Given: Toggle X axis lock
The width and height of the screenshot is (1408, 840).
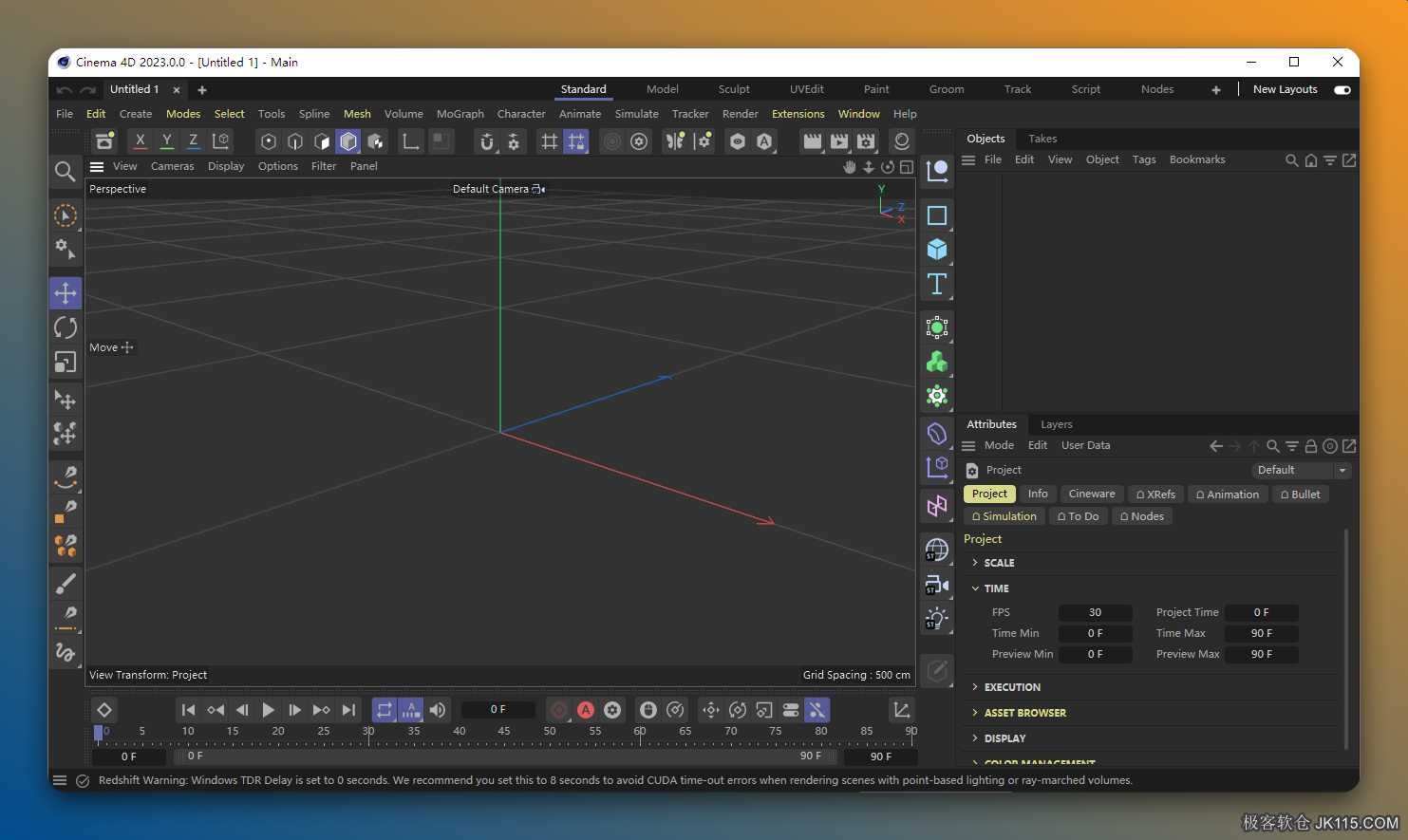Looking at the screenshot, I should click(x=141, y=141).
